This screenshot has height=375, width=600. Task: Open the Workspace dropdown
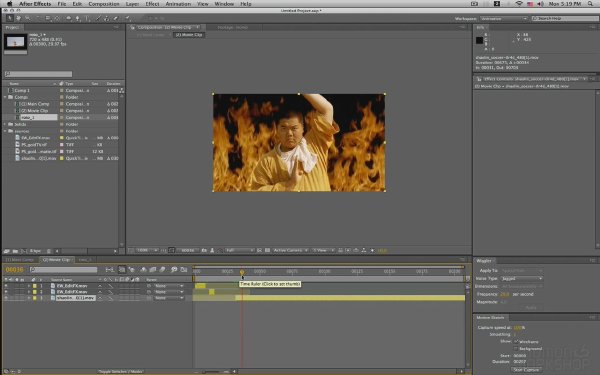(504, 18)
